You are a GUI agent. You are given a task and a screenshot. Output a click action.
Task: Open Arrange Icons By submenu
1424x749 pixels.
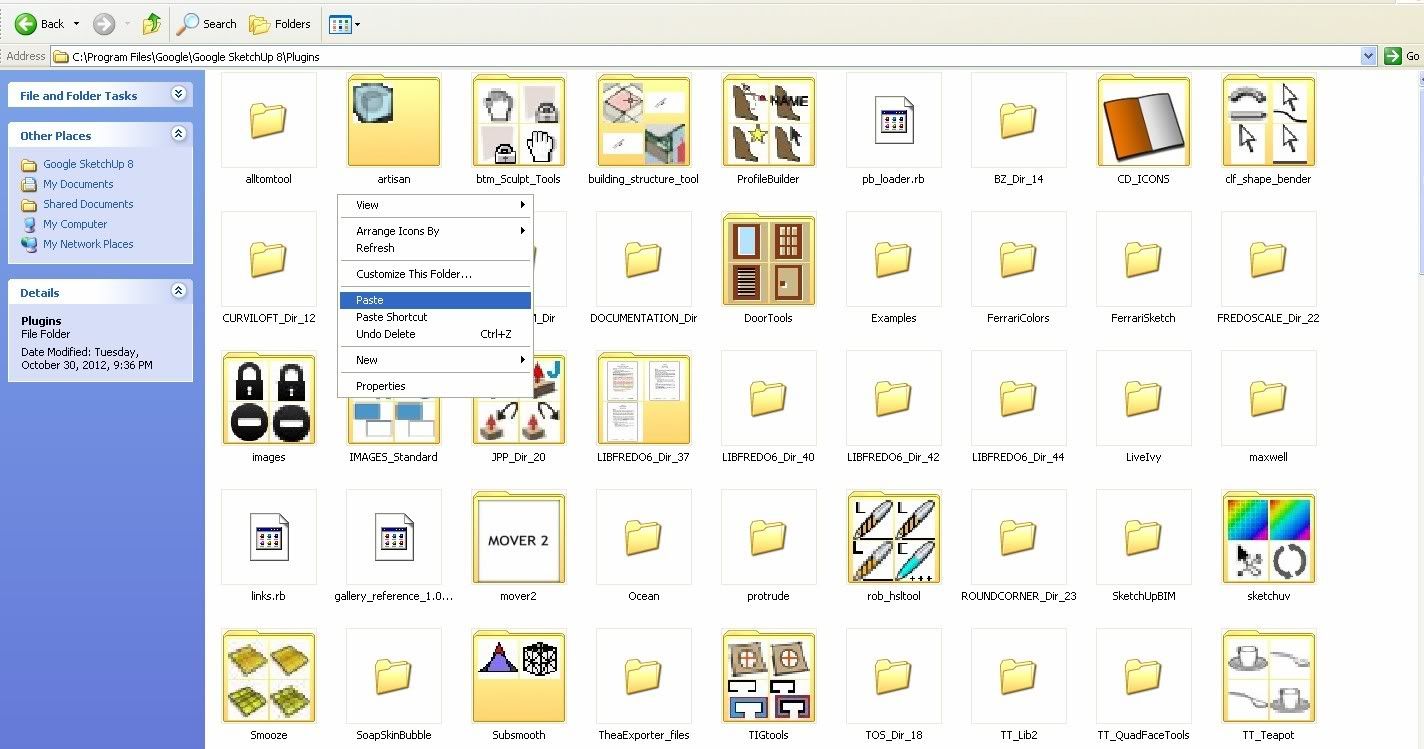pyautogui.click(x=435, y=231)
